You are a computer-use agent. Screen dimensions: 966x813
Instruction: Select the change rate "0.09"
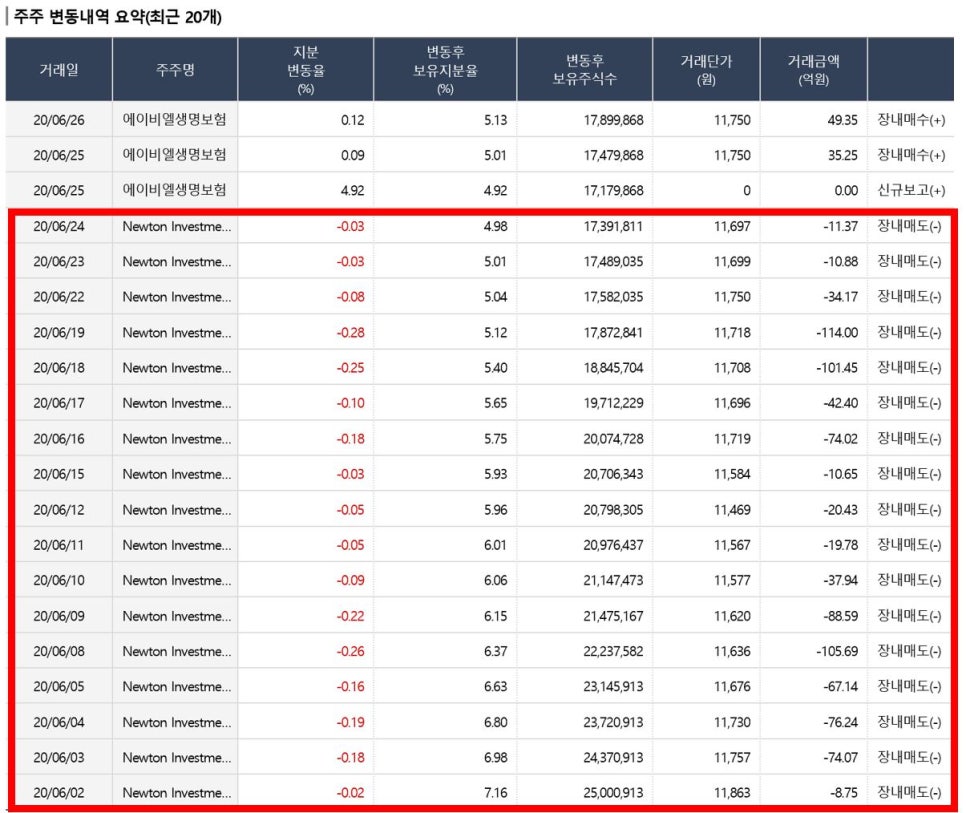point(352,155)
